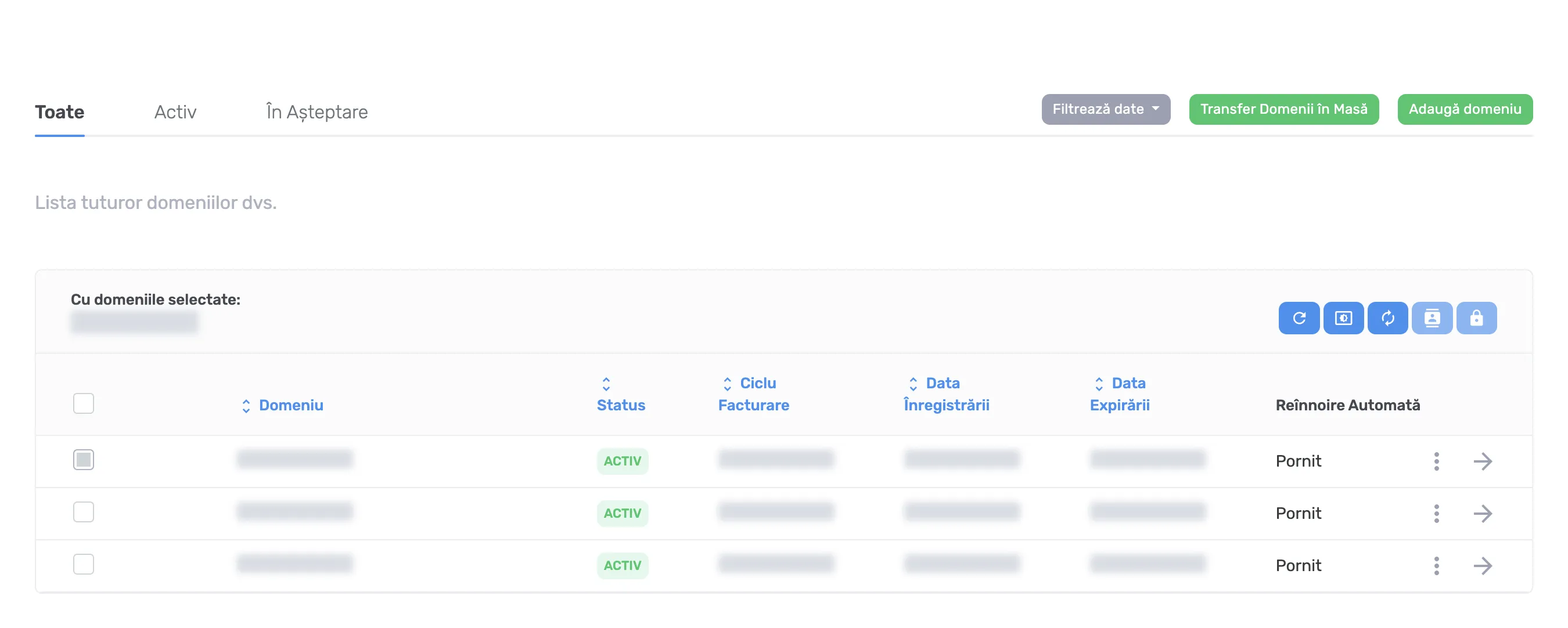The width and height of the screenshot is (1568, 628).
Task: Toggle checkbox of the first domain row
Action: pyautogui.click(x=84, y=460)
